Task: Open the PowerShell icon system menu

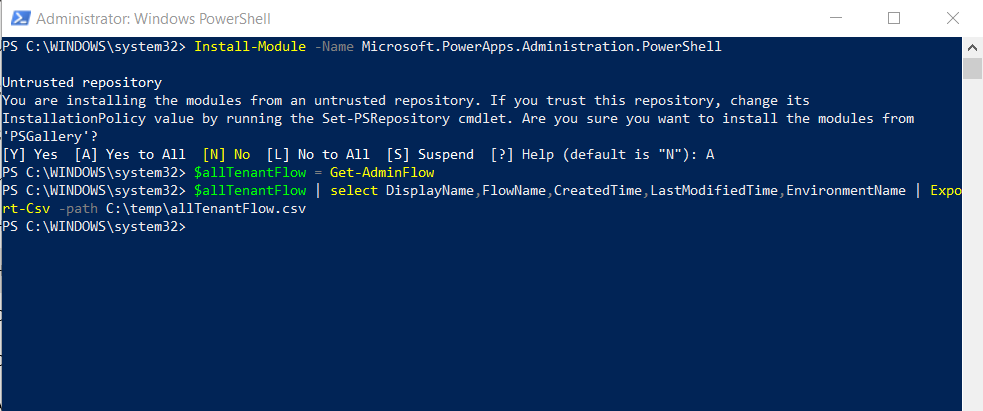Action: point(21,19)
